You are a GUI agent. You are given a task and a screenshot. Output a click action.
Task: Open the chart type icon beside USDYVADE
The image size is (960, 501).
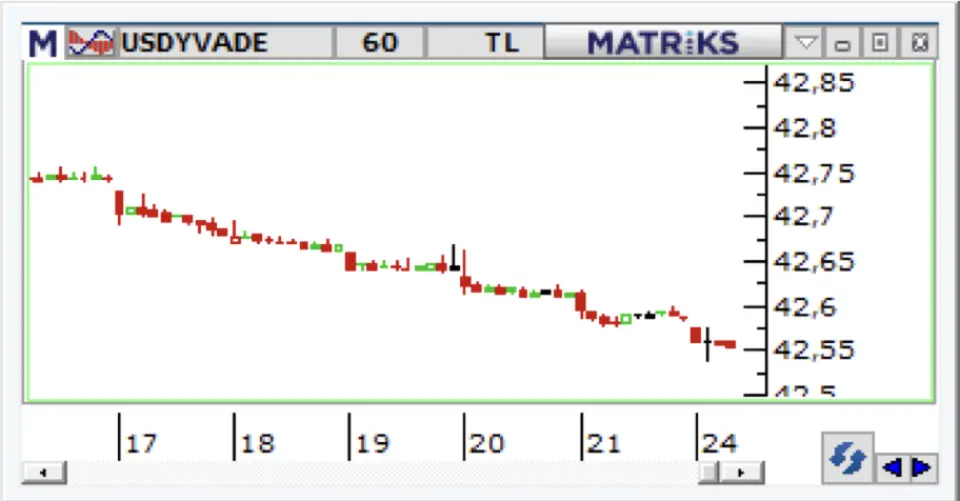pyautogui.click(x=91, y=43)
